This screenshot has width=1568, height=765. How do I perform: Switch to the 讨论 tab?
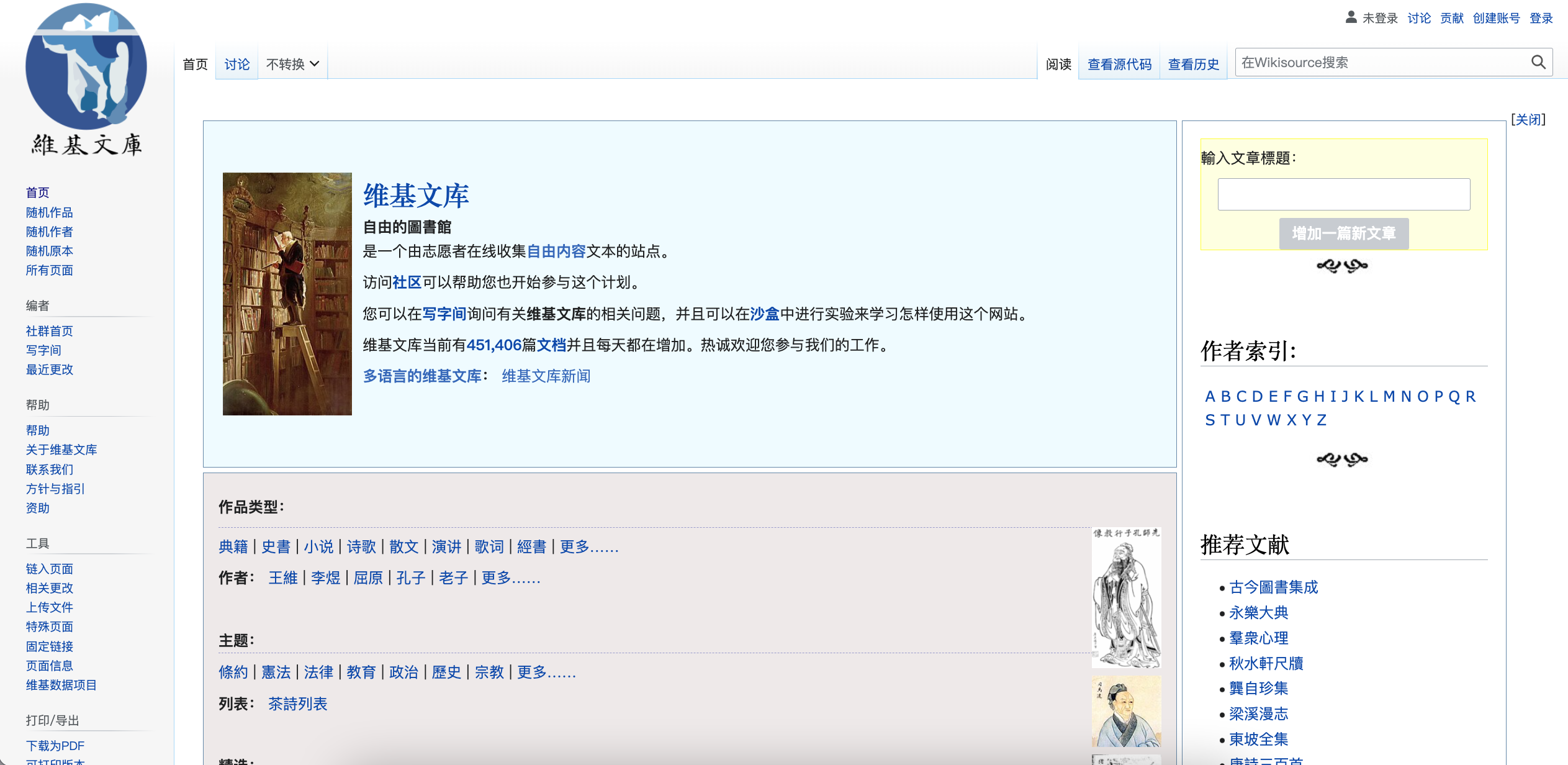coord(237,64)
